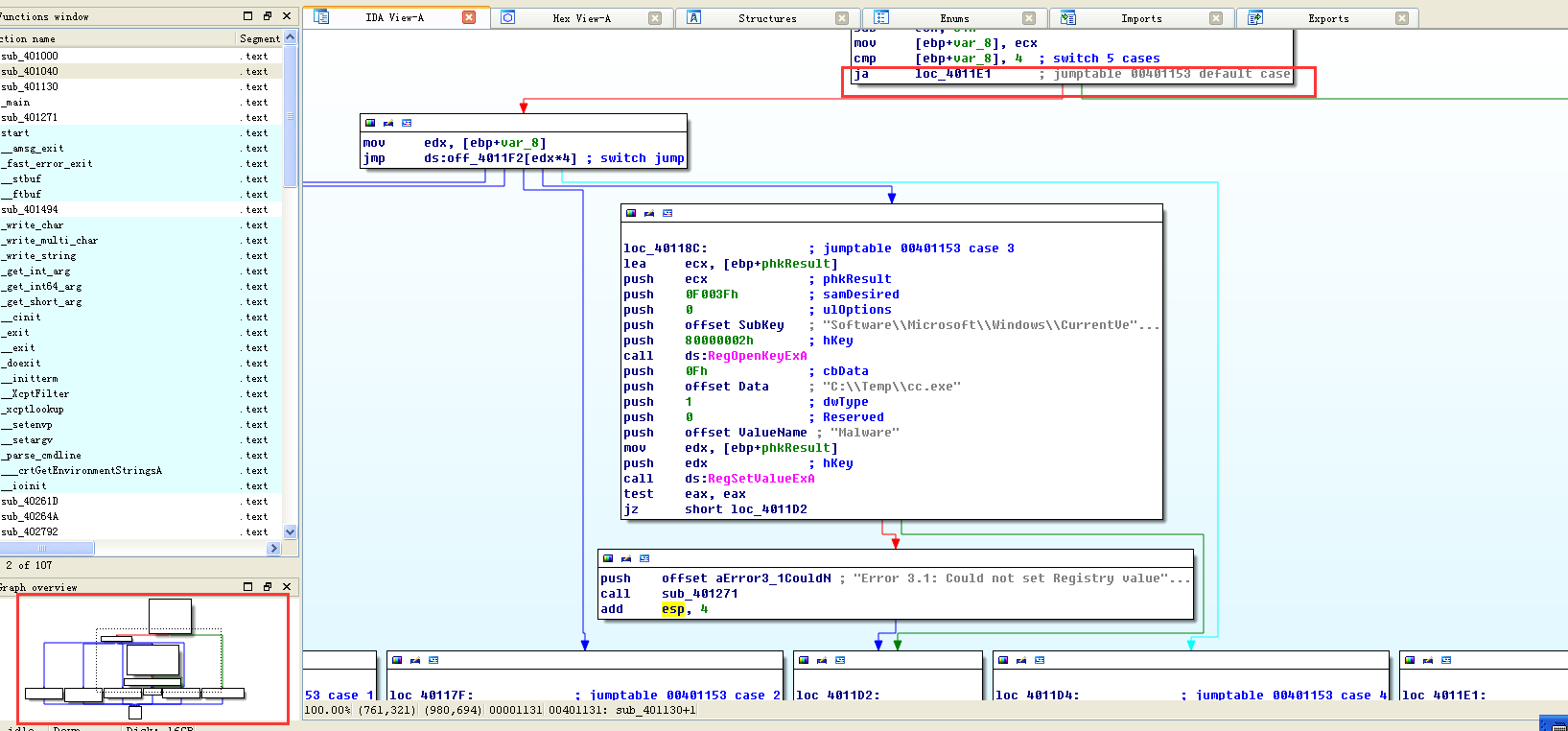Close the Imports tab

click(x=1216, y=18)
